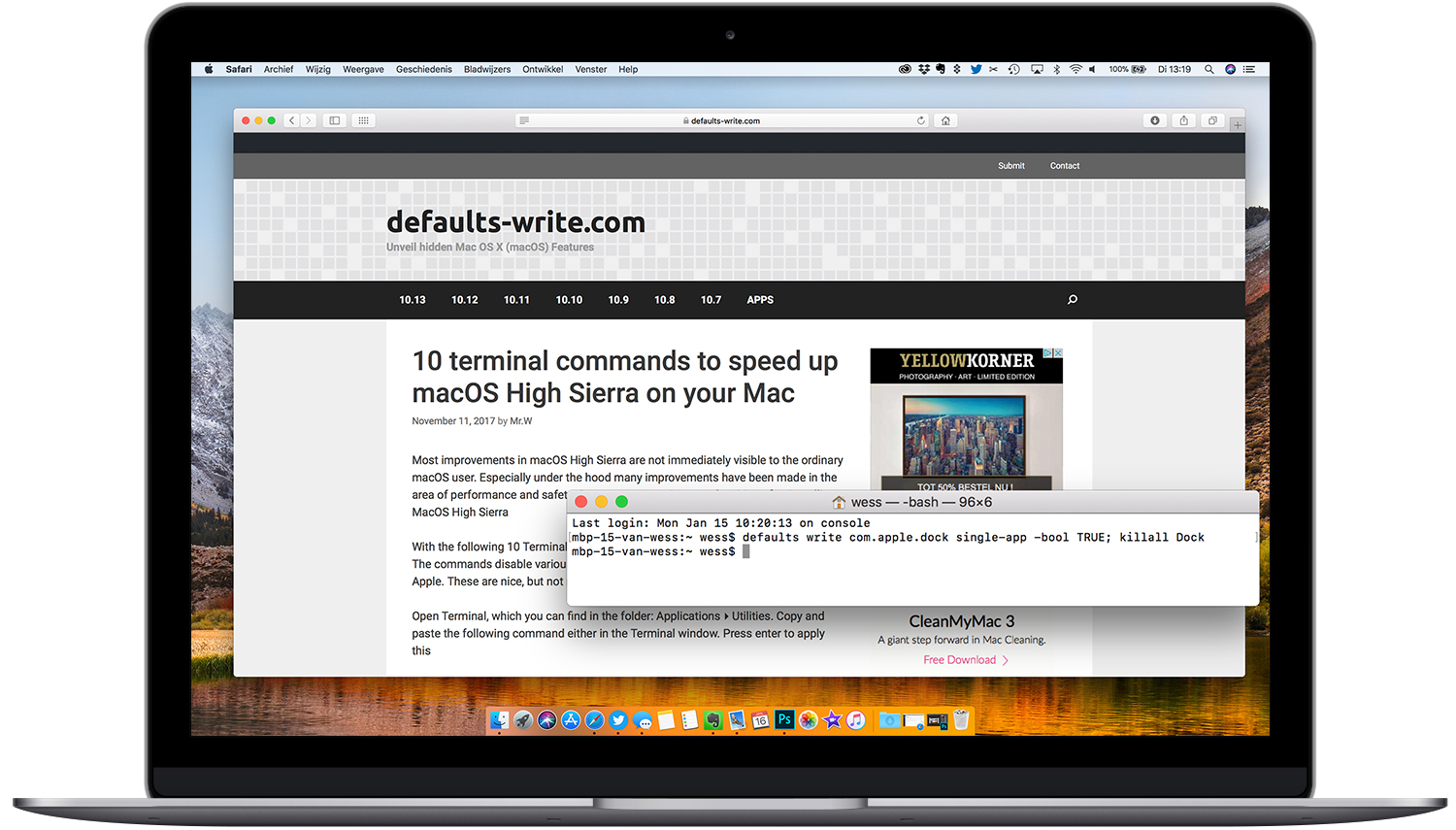Open AirPlay display menu bar icon
The width and height of the screenshot is (1456, 830).
pyautogui.click(x=1037, y=69)
